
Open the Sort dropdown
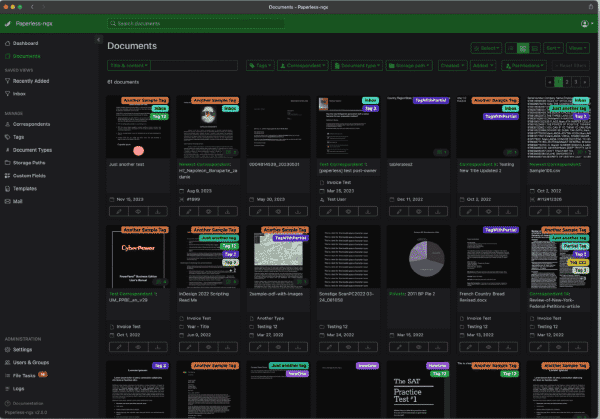point(553,48)
